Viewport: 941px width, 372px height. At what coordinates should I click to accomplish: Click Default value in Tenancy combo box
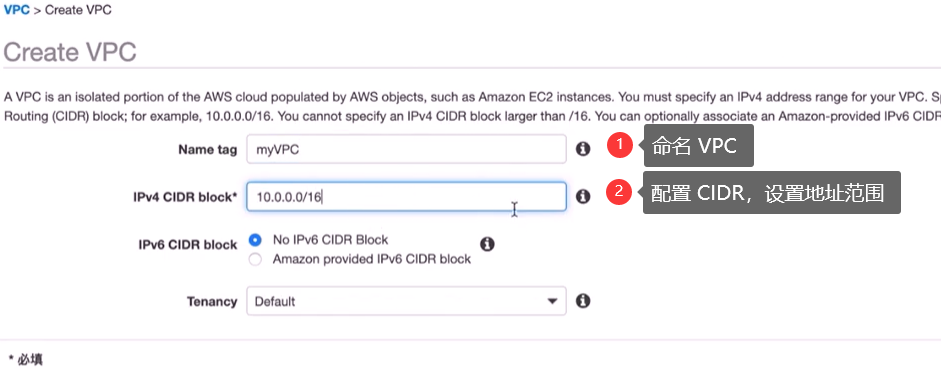coord(275,301)
